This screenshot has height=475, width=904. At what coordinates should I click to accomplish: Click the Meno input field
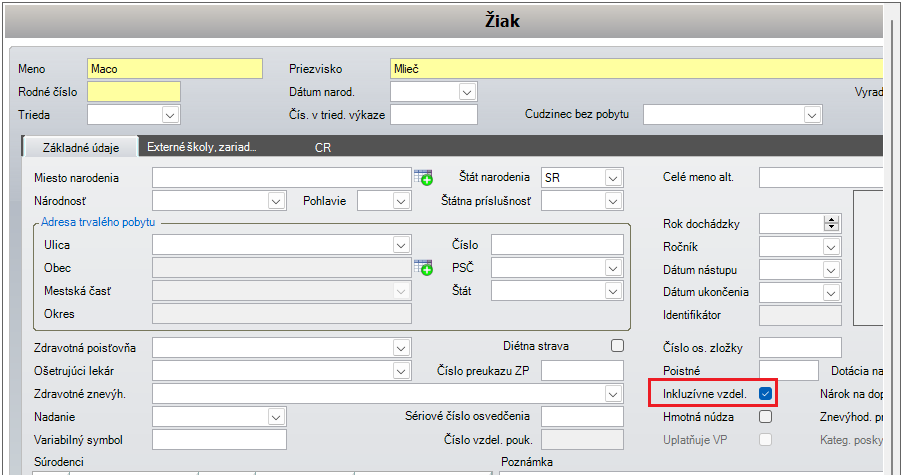(x=174, y=69)
